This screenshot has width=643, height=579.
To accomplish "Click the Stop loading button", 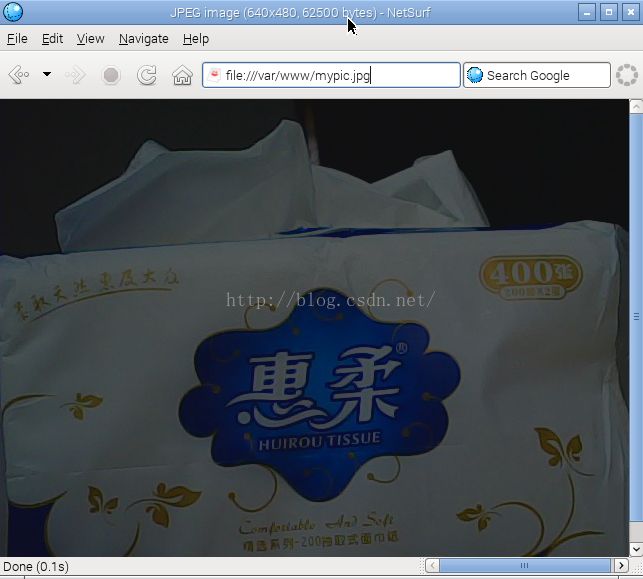I will (x=111, y=75).
